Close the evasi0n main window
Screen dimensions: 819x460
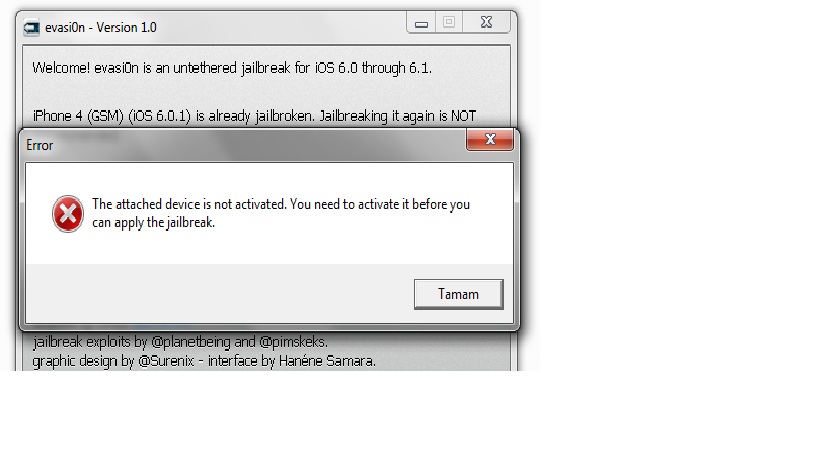pyautogui.click(x=486, y=23)
